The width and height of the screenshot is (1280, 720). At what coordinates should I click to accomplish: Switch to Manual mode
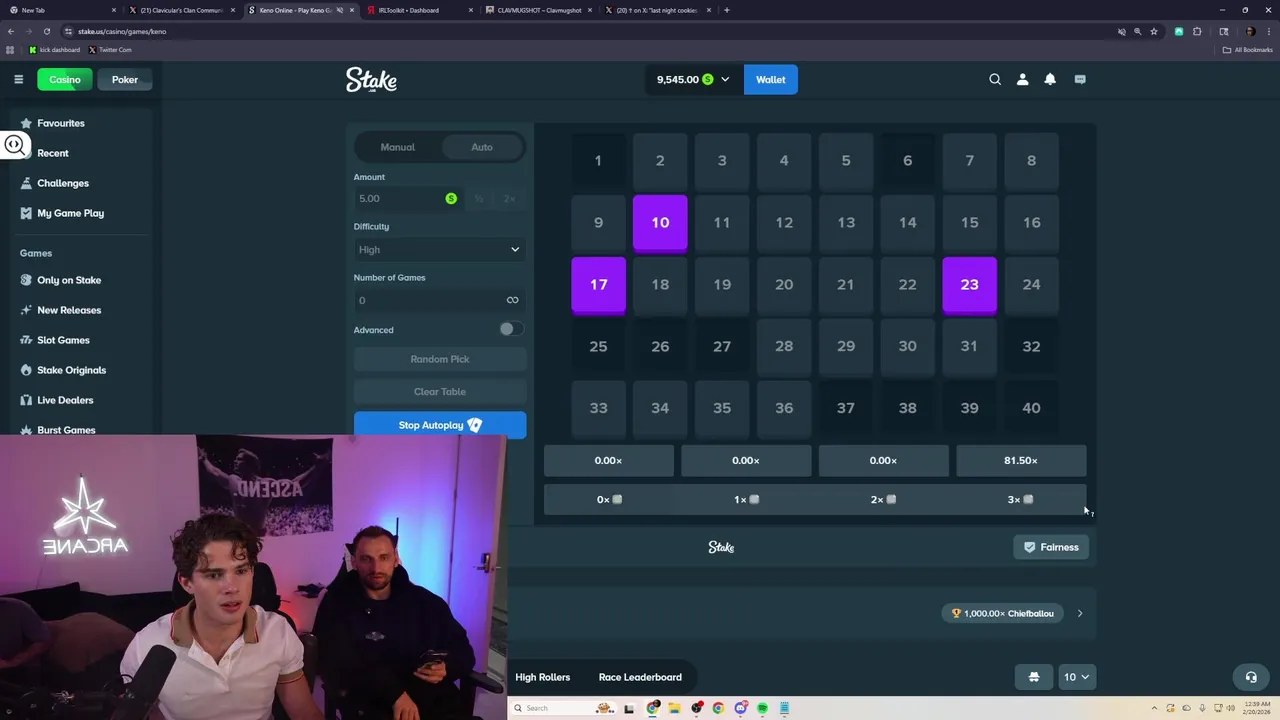pos(397,147)
